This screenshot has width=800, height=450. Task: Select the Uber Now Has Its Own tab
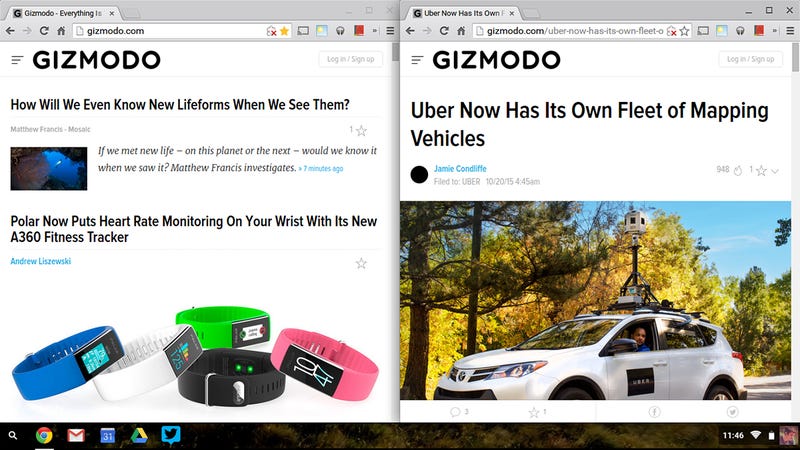click(x=464, y=13)
